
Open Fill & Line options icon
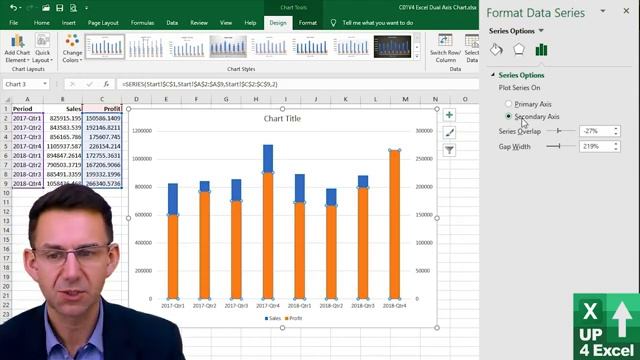click(x=496, y=50)
